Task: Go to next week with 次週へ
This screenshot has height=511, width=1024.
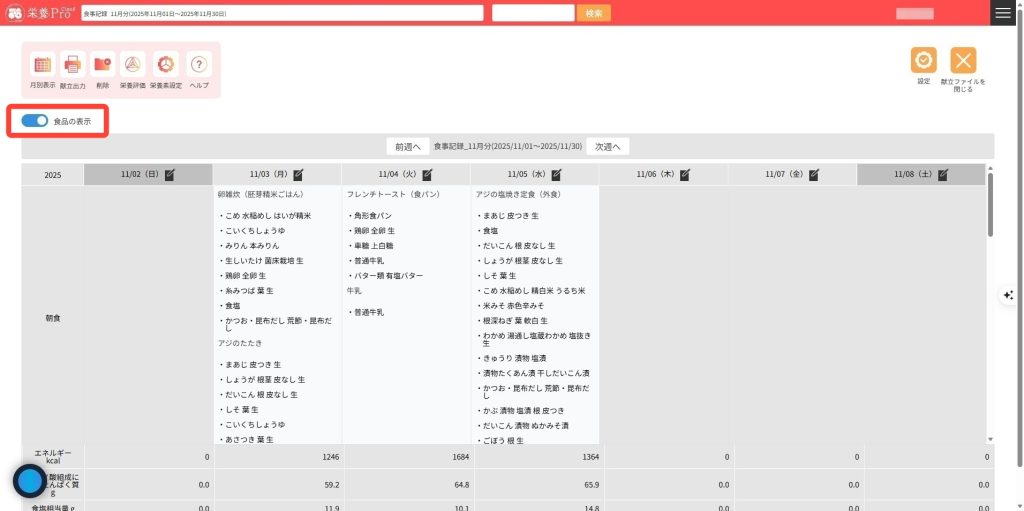Action: [607, 146]
